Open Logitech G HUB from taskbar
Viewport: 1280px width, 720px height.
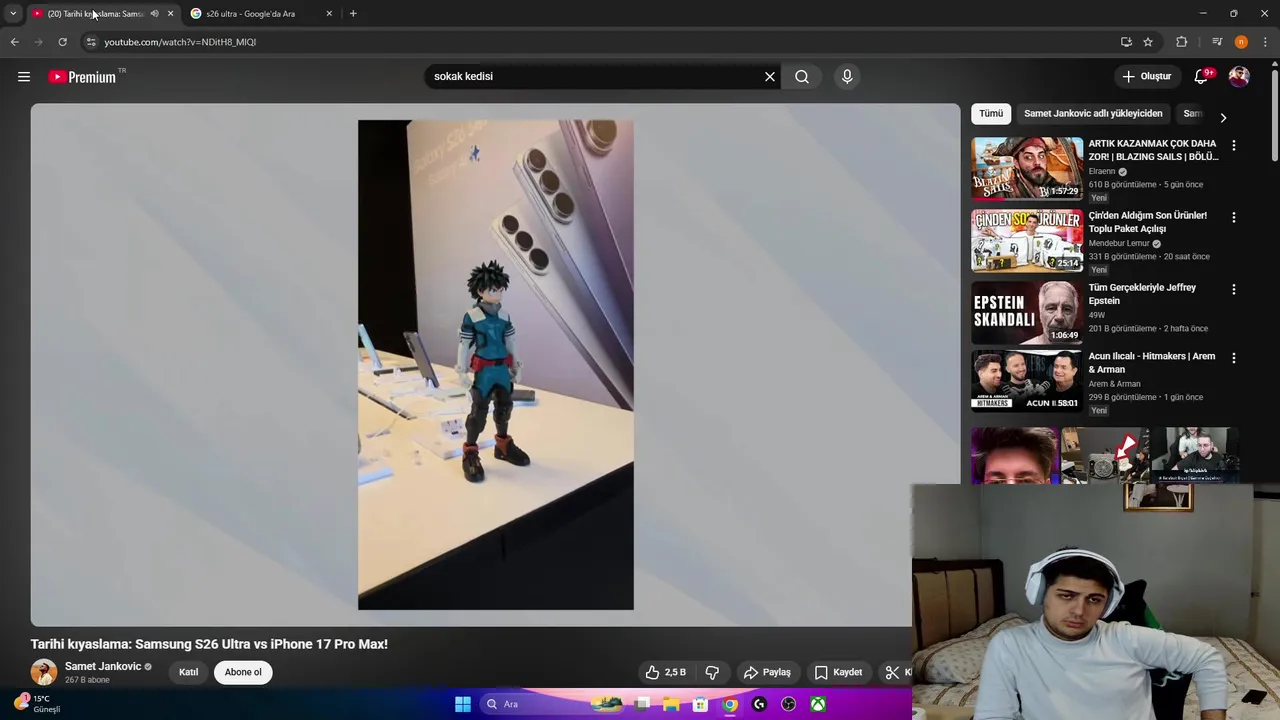(759, 704)
